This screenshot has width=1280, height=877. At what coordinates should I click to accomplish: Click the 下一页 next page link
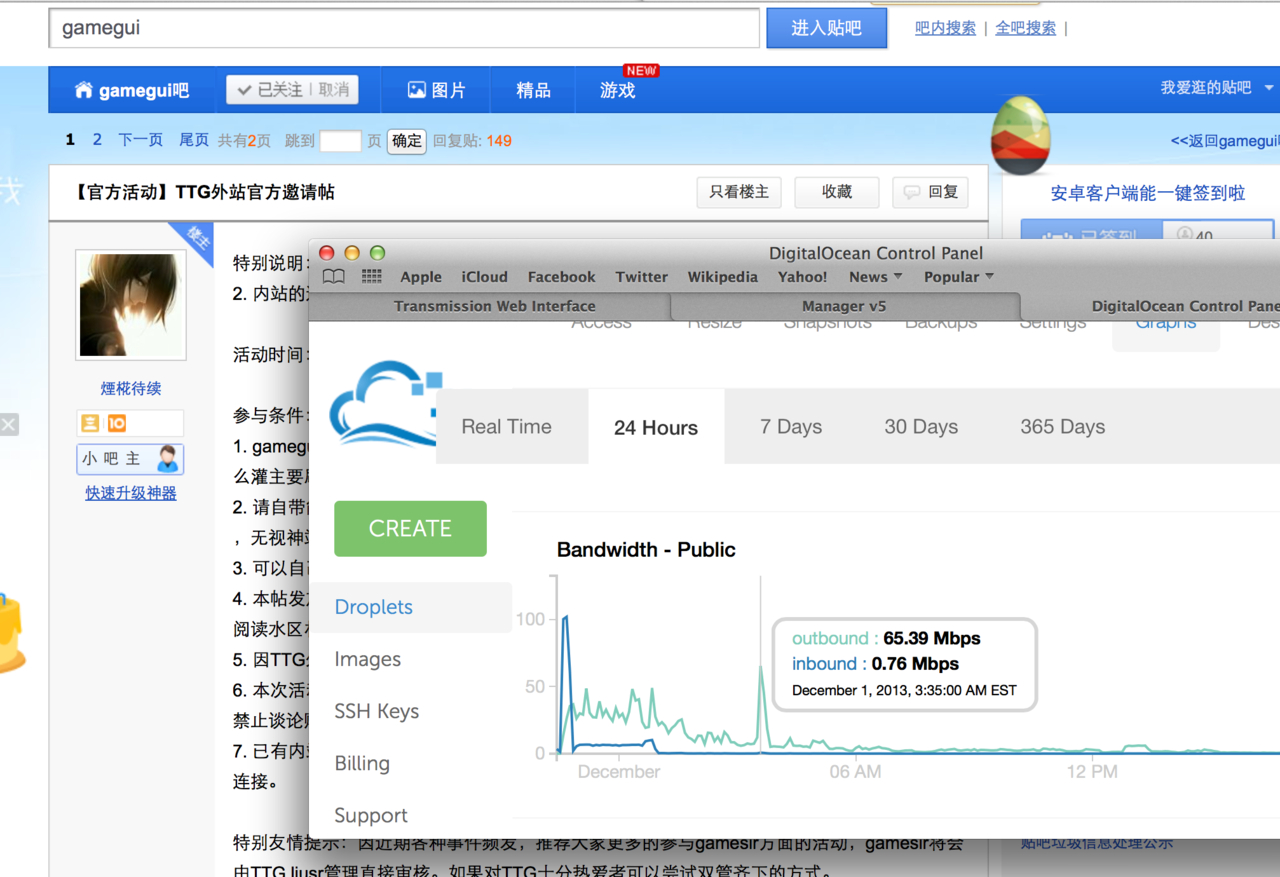click(140, 140)
